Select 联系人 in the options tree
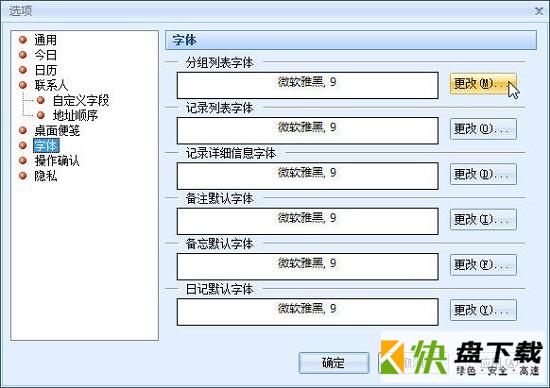The width and height of the screenshot is (550, 388). [51, 85]
